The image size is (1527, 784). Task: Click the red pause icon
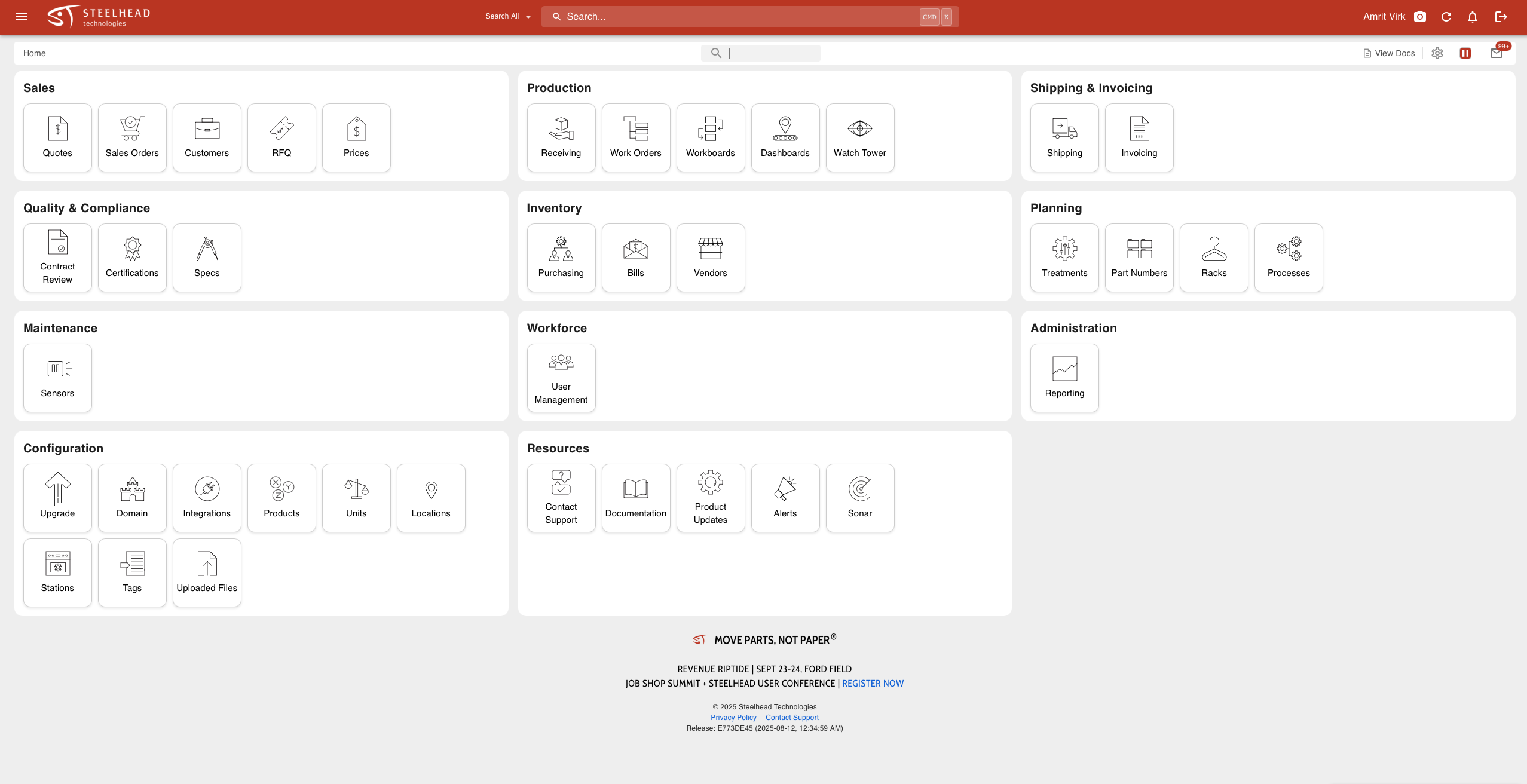1465,53
